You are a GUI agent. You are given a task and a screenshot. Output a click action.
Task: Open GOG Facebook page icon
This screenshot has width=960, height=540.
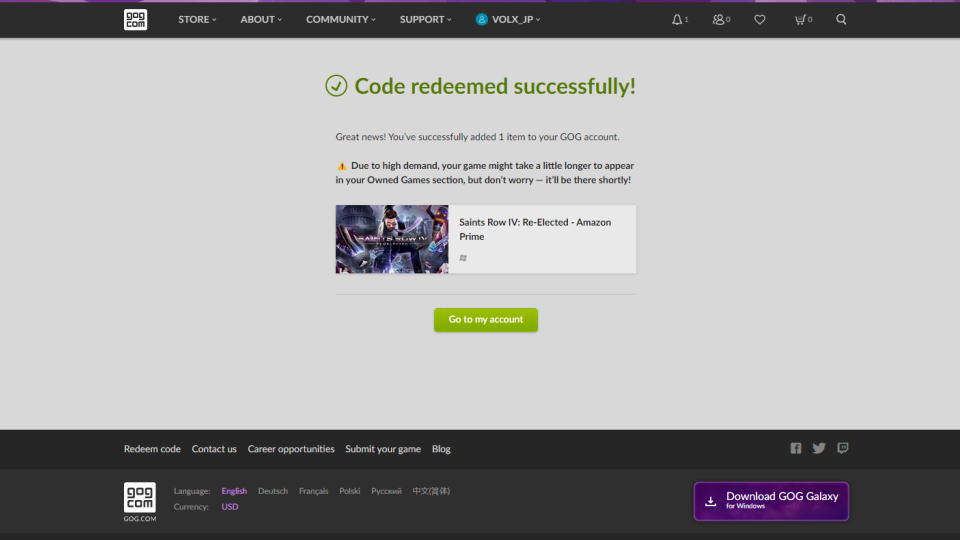795,448
